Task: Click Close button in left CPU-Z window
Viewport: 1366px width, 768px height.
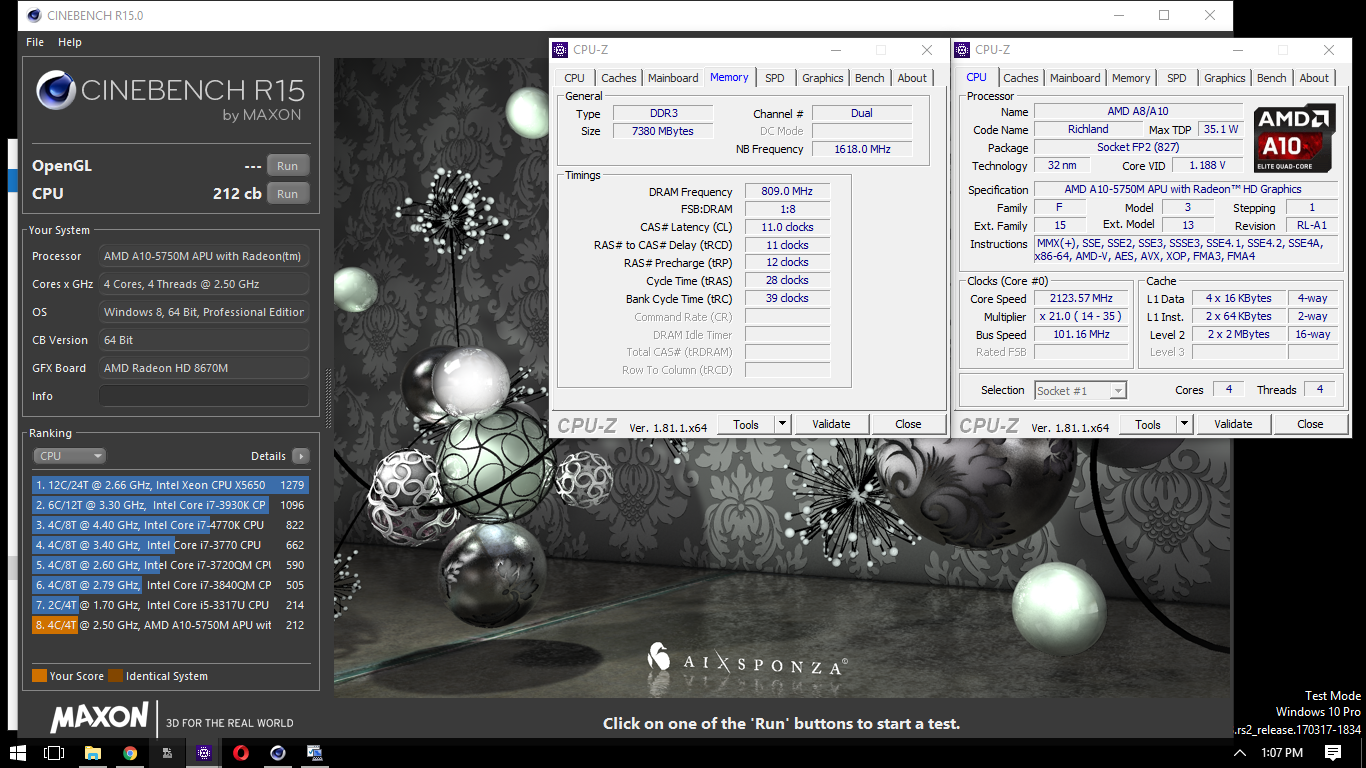Action: pyautogui.click(x=908, y=424)
